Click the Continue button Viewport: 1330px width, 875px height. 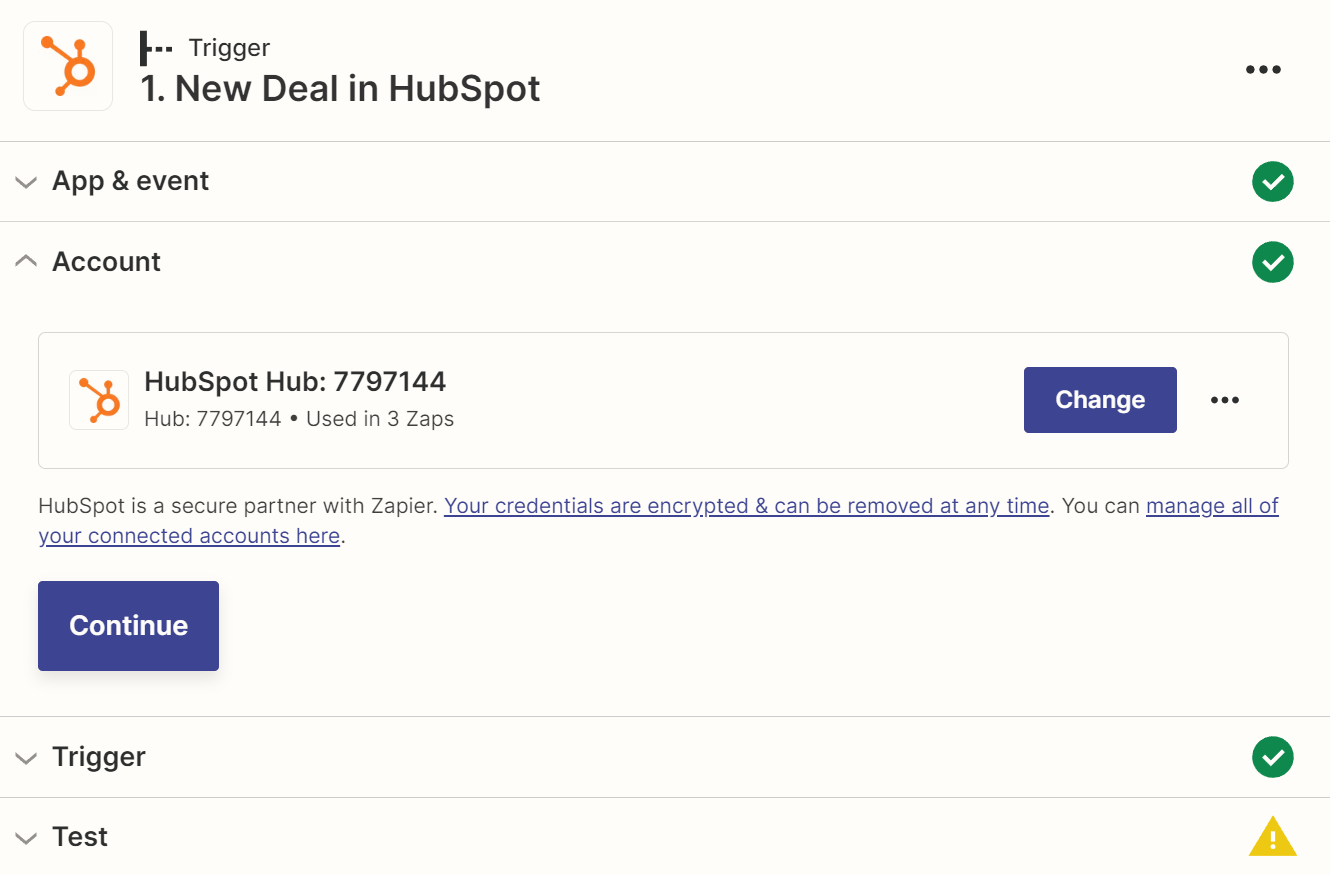pyautogui.click(x=128, y=626)
